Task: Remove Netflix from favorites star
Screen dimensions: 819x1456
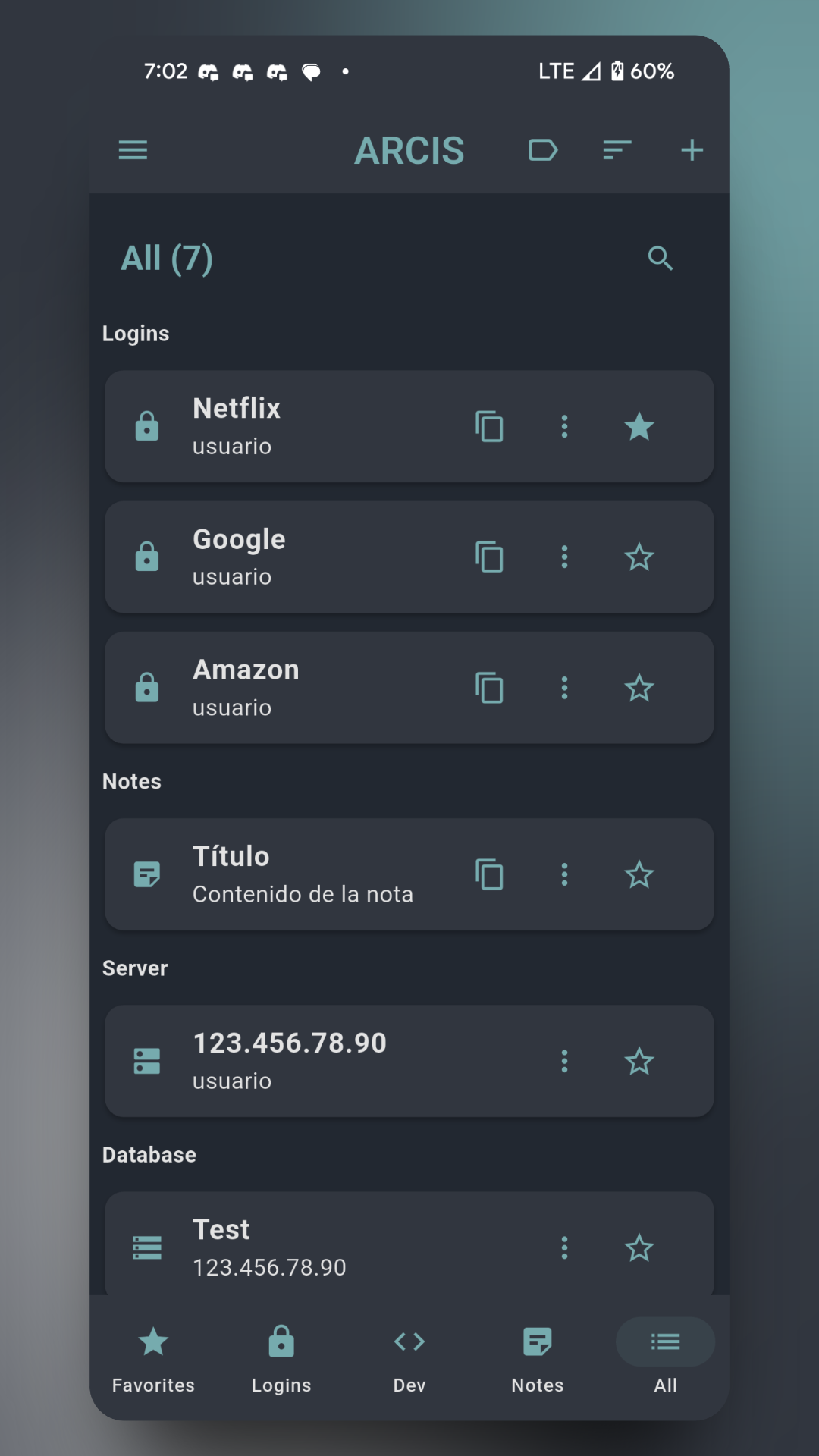Action: pyautogui.click(x=639, y=426)
